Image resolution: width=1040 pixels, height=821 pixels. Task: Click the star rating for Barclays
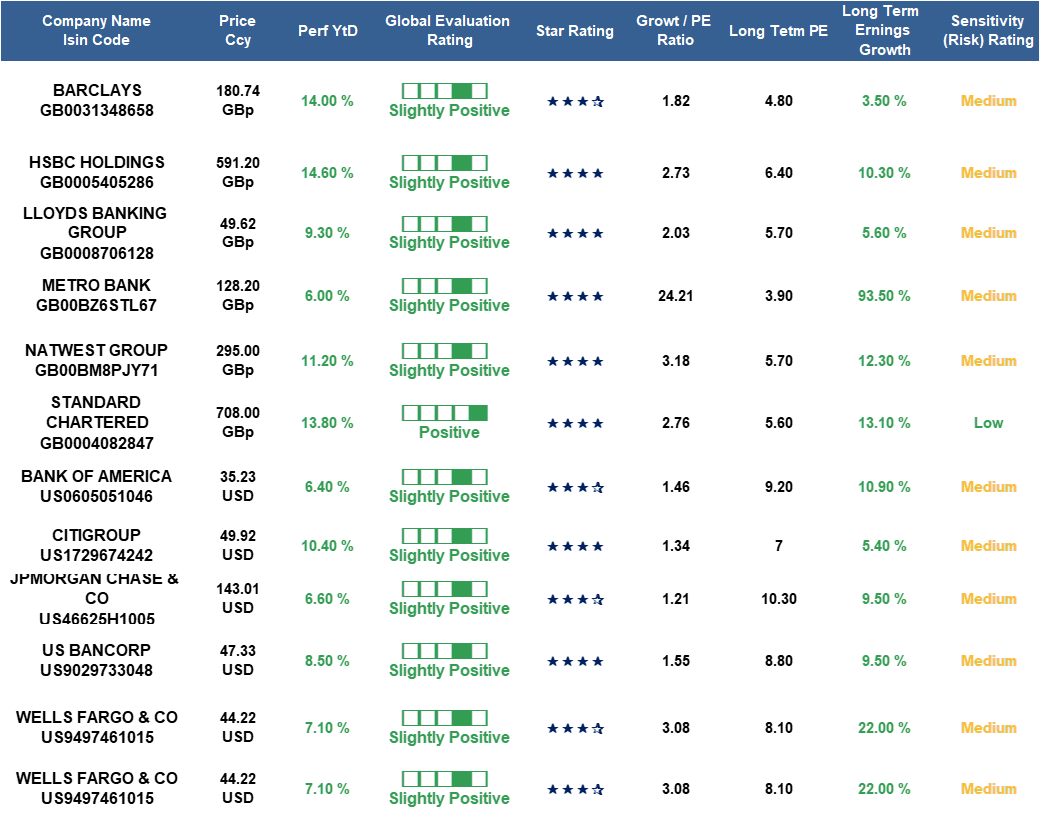coord(575,101)
